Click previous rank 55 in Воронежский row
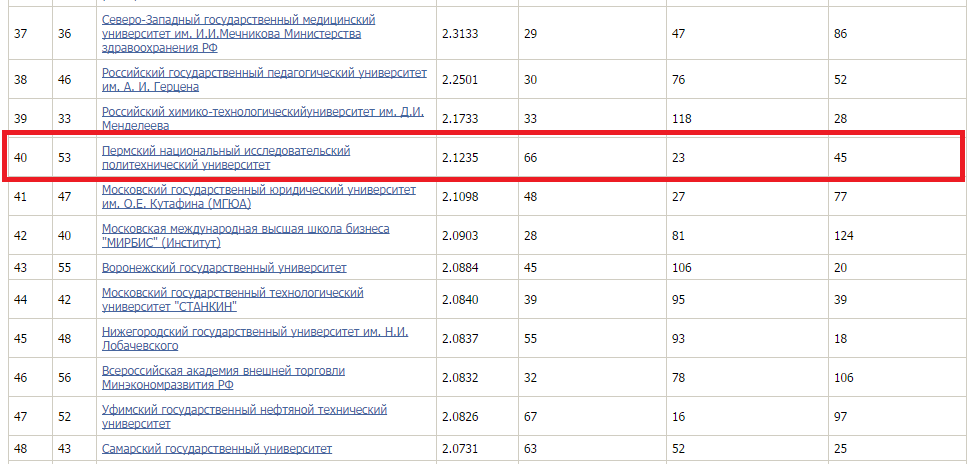Screen dimensions: 972x464 click(64, 268)
